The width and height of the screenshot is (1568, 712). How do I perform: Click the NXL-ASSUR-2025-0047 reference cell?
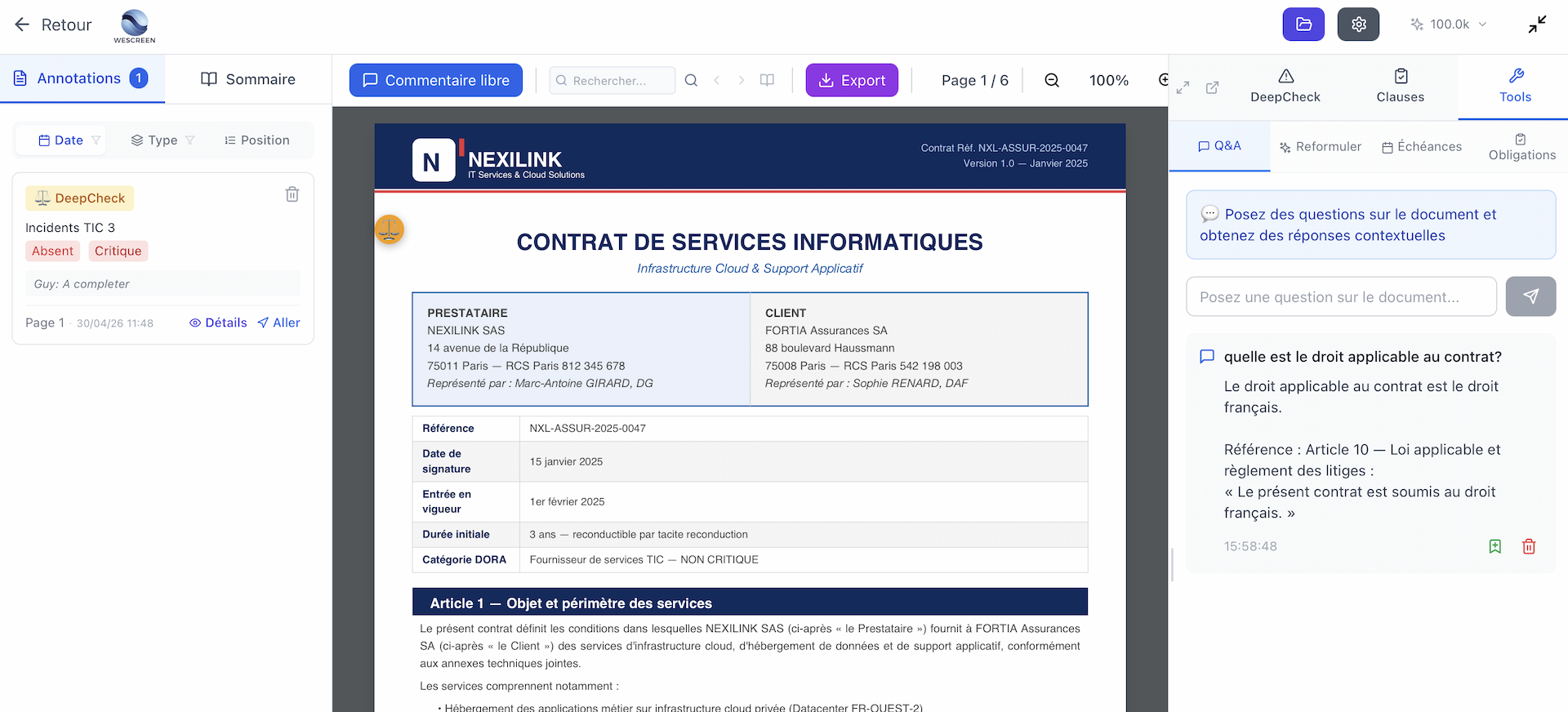coord(804,429)
